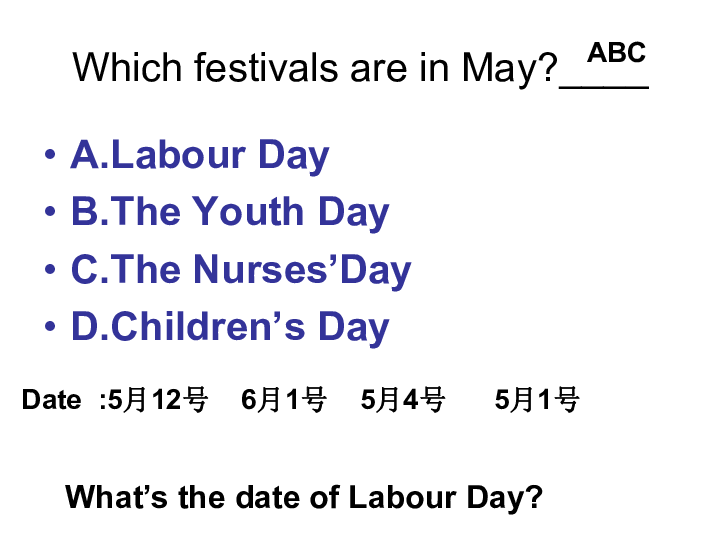Click the ABC answer text
Image resolution: width=720 pixels, height=540 pixels.
click(x=617, y=52)
